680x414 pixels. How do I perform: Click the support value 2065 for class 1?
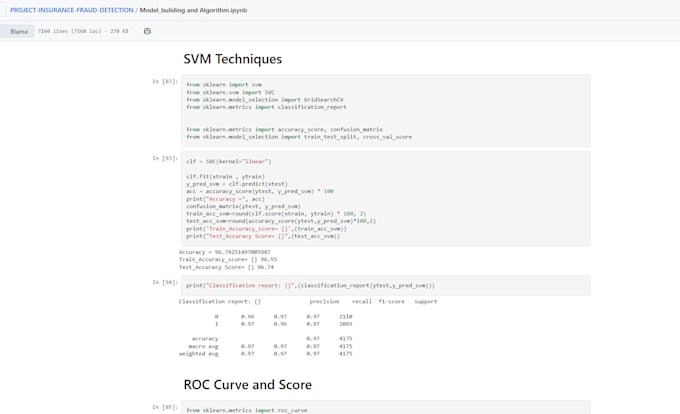346,324
